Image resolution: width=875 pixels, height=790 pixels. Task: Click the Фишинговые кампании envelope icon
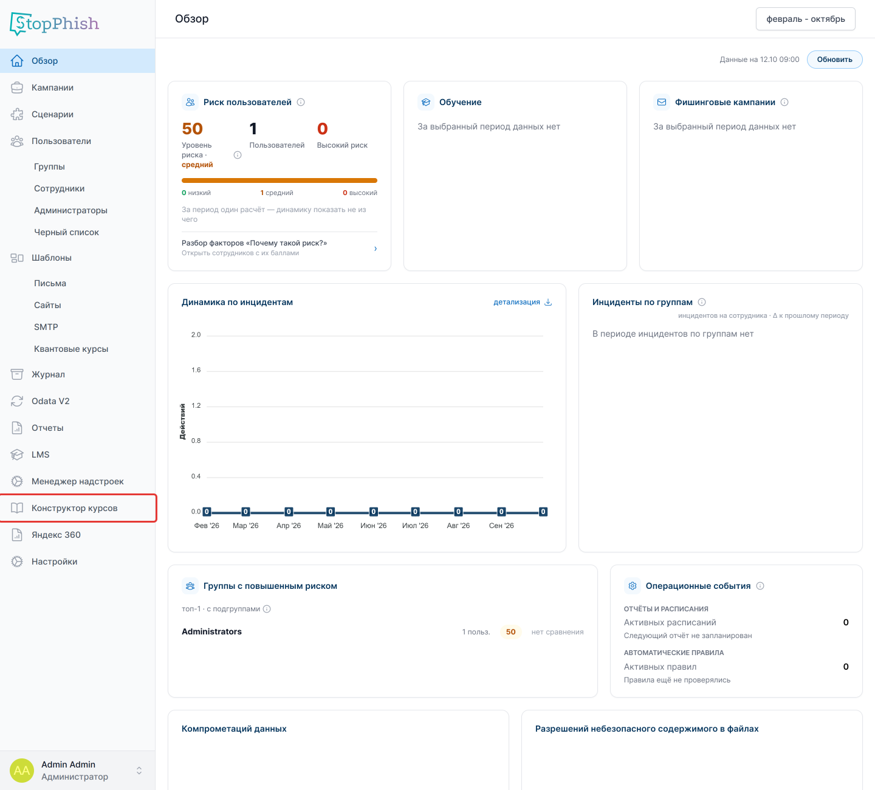[662, 102]
